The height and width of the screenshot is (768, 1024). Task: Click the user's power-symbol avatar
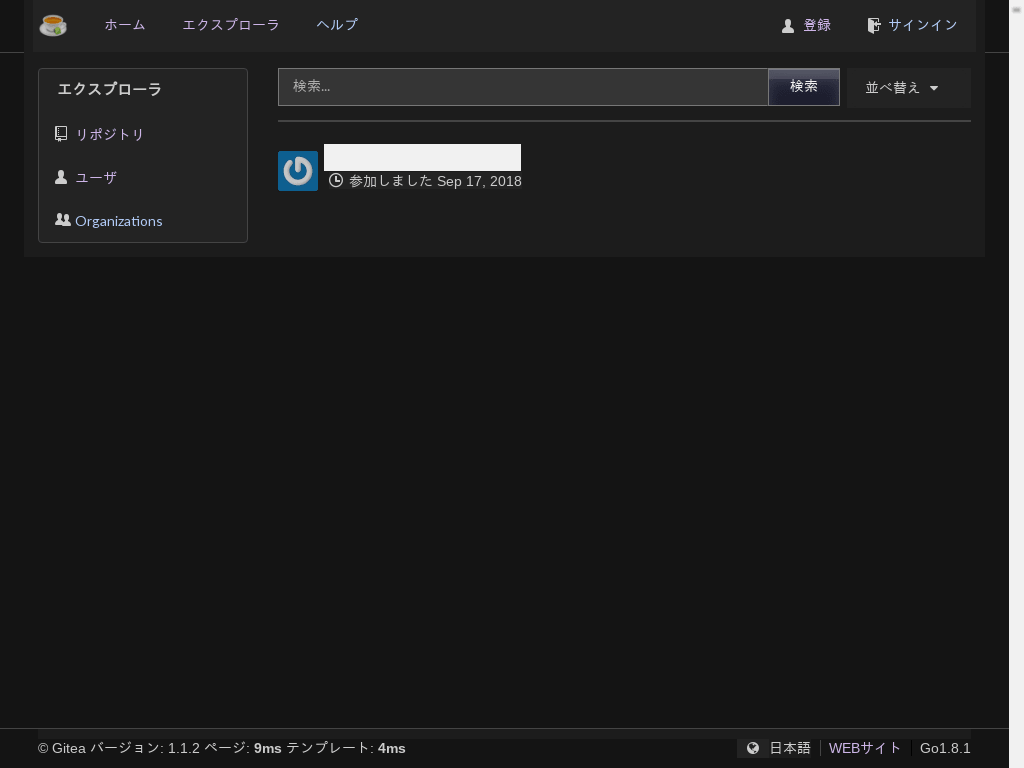pos(297,170)
